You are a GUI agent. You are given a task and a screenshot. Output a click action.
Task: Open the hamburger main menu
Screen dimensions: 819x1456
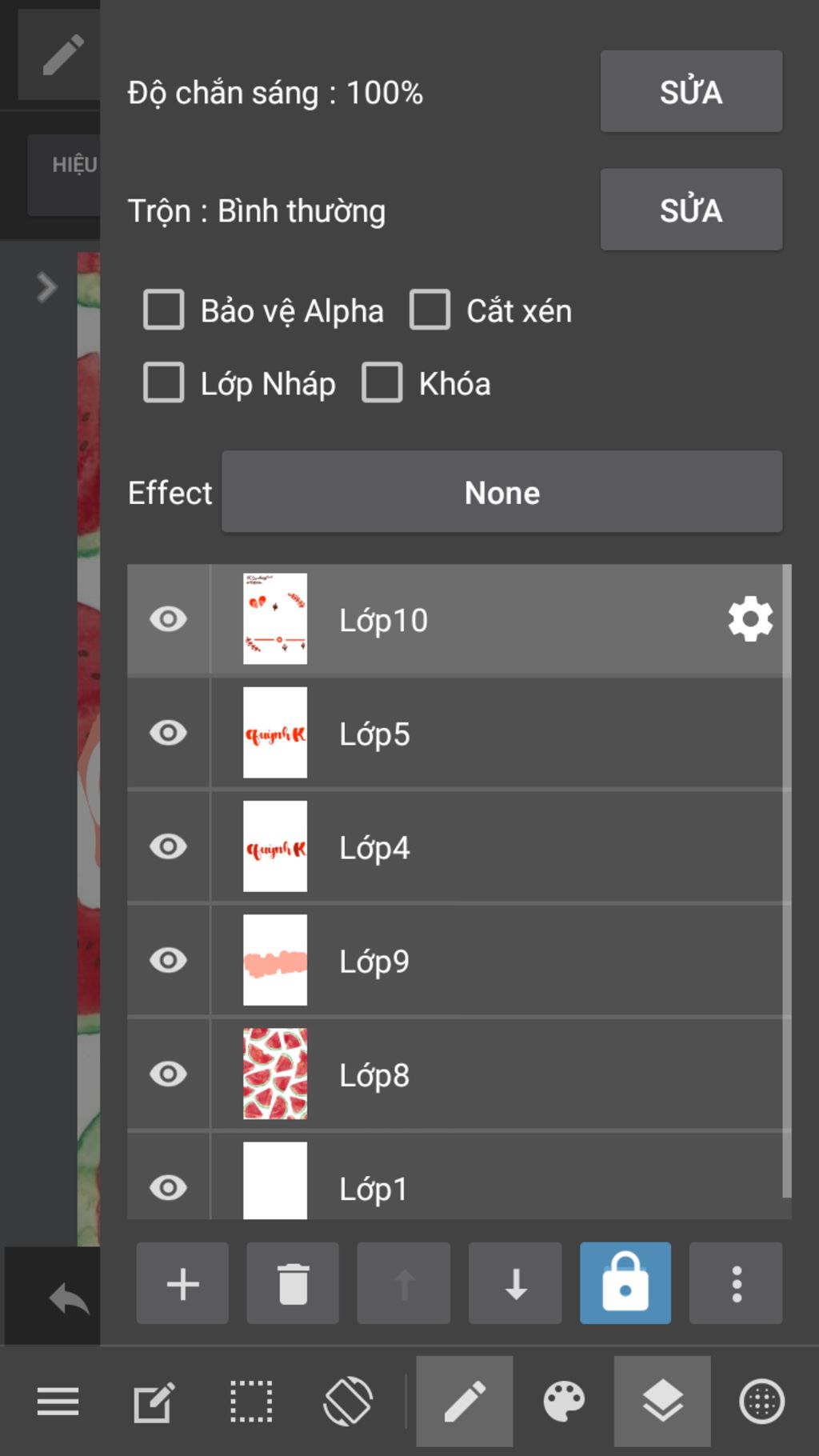point(58,1402)
